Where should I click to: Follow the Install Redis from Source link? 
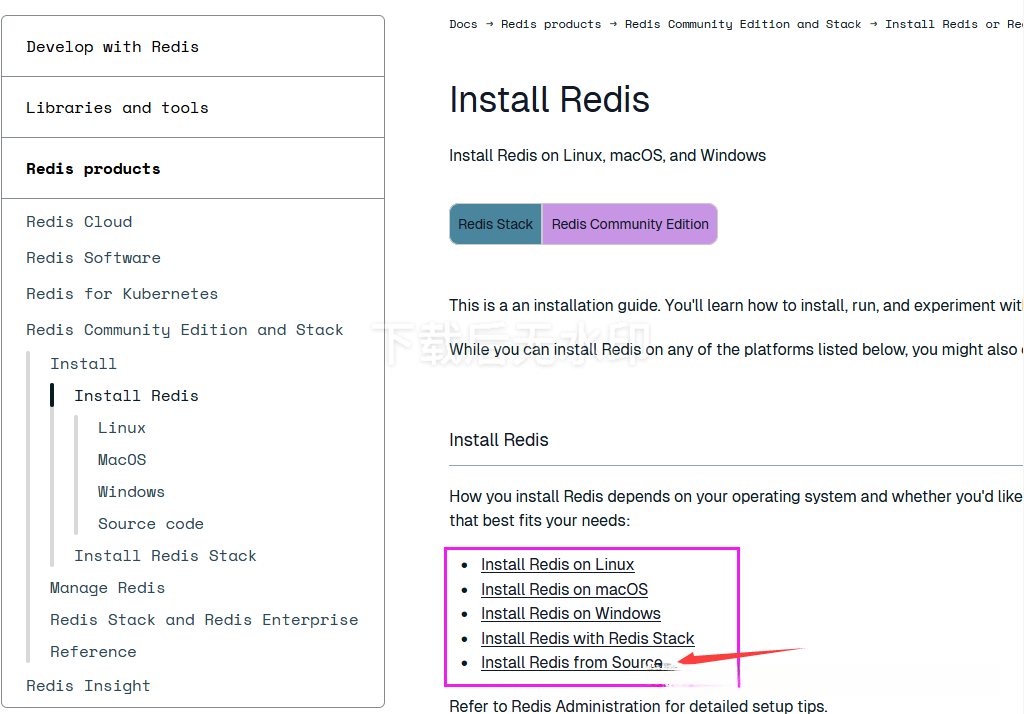point(572,662)
